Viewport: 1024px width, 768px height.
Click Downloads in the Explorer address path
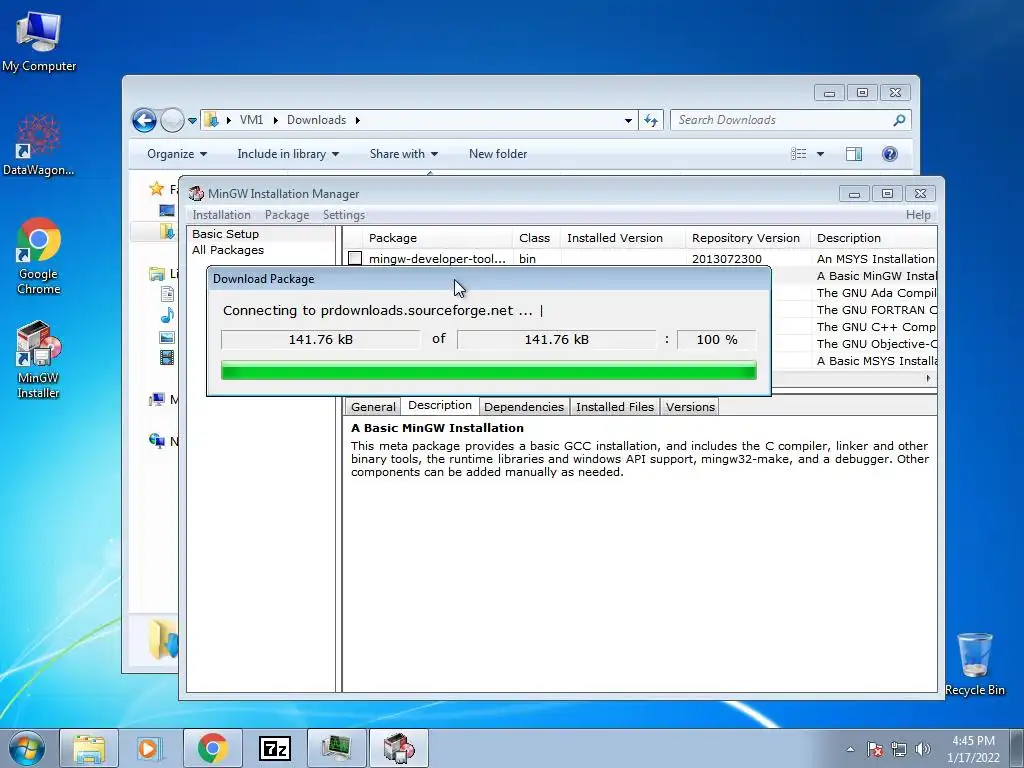(x=316, y=120)
